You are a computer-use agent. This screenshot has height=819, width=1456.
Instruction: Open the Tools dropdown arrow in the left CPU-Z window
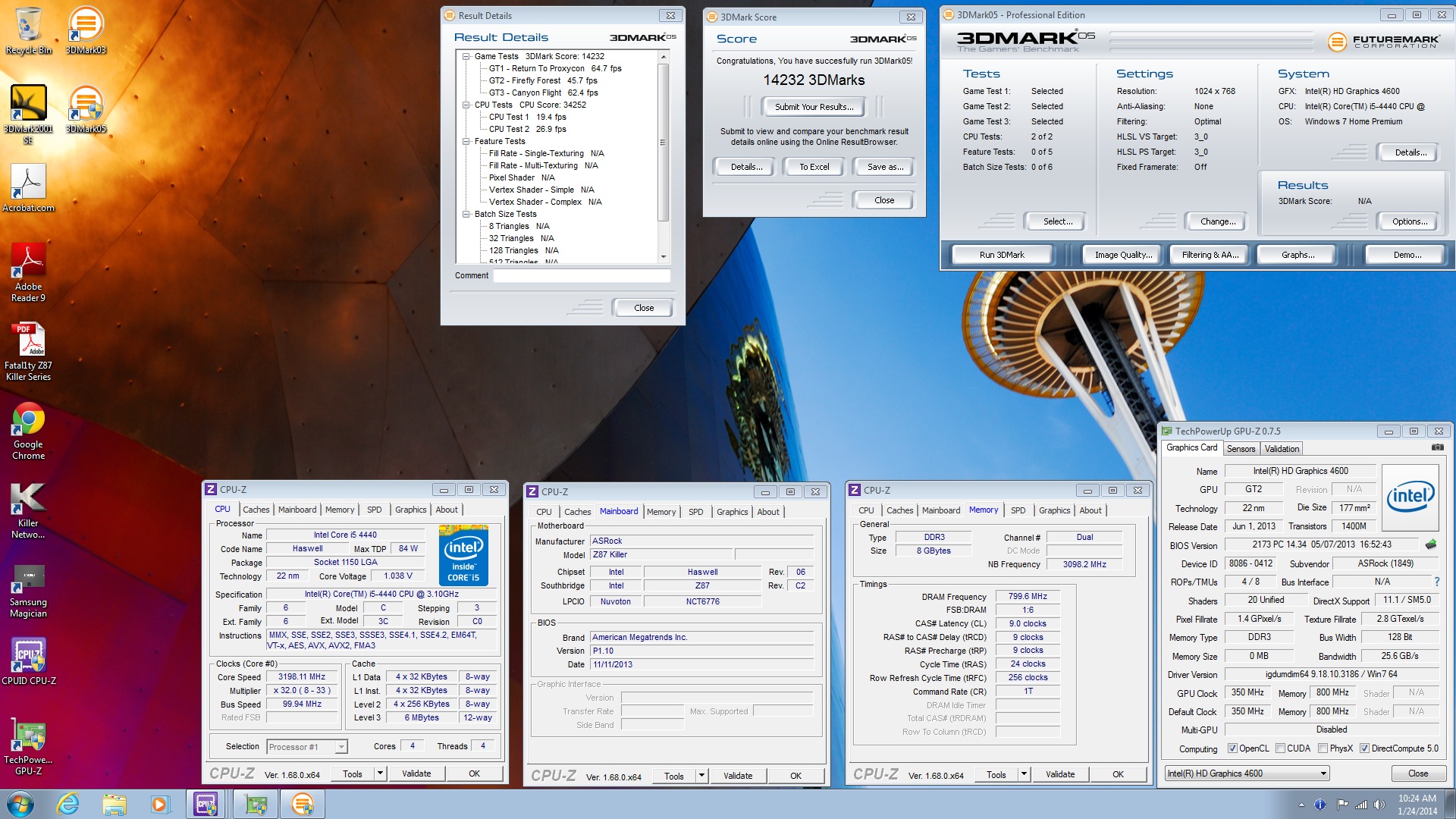pyautogui.click(x=381, y=773)
